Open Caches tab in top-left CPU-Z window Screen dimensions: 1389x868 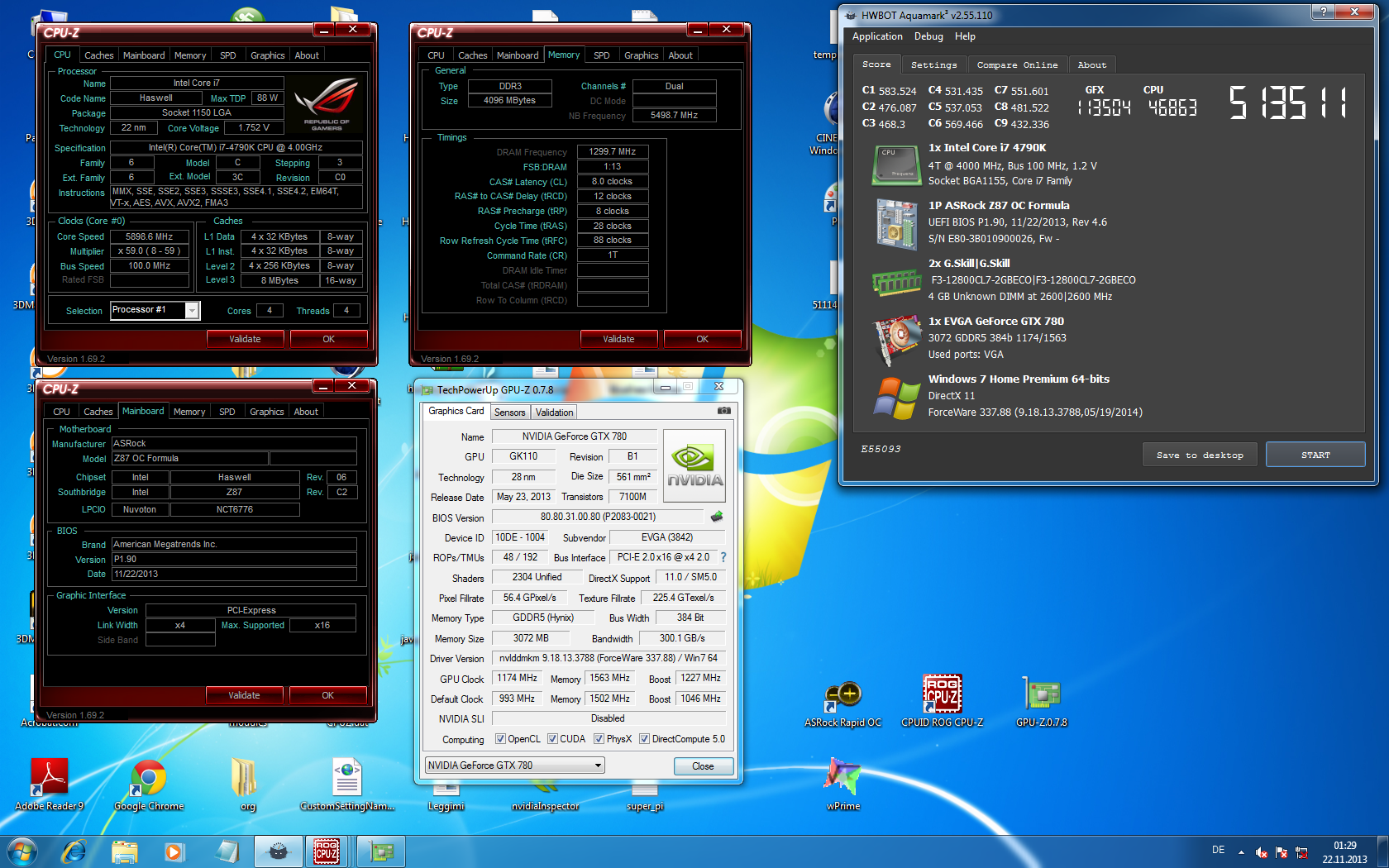pos(98,55)
